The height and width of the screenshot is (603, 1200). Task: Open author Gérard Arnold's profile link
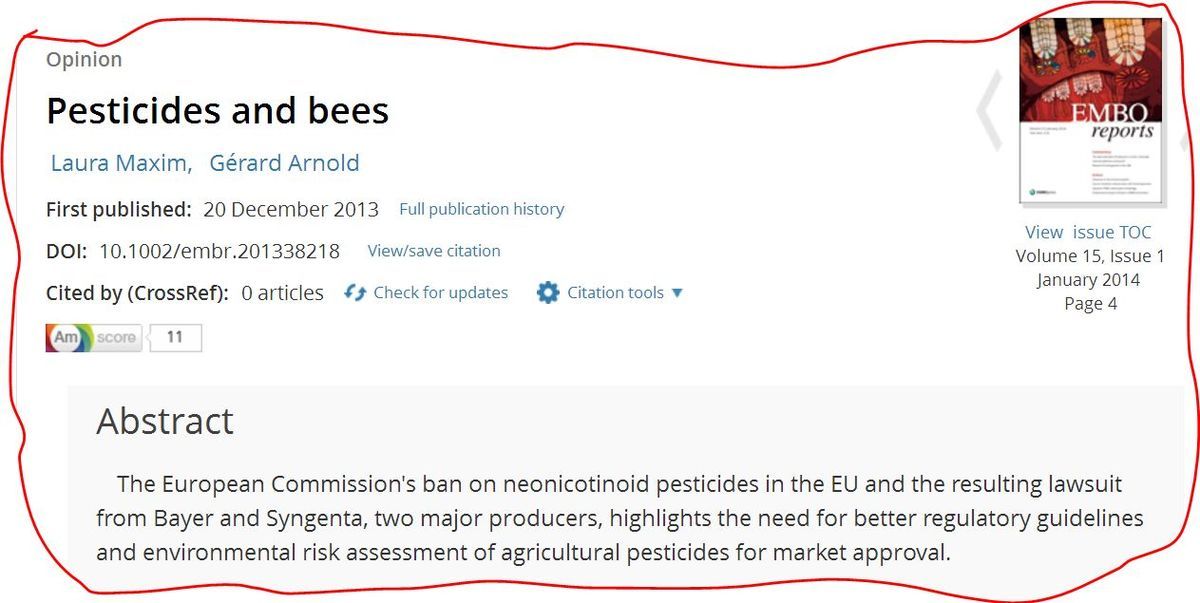[x=284, y=163]
